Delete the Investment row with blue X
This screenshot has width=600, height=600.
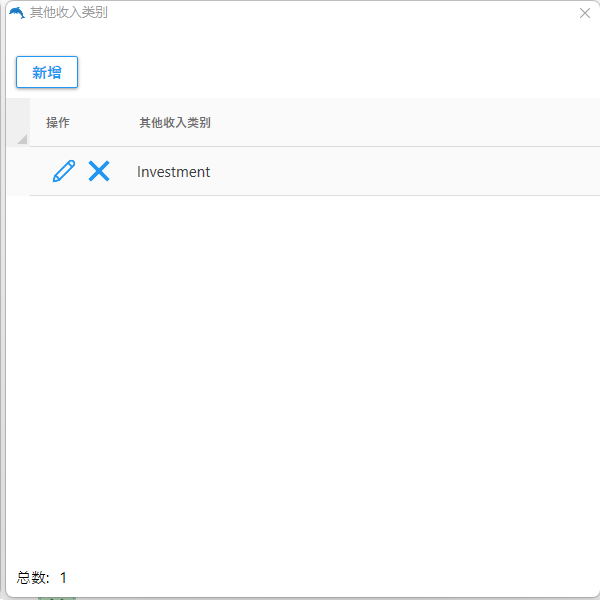[x=99, y=171]
